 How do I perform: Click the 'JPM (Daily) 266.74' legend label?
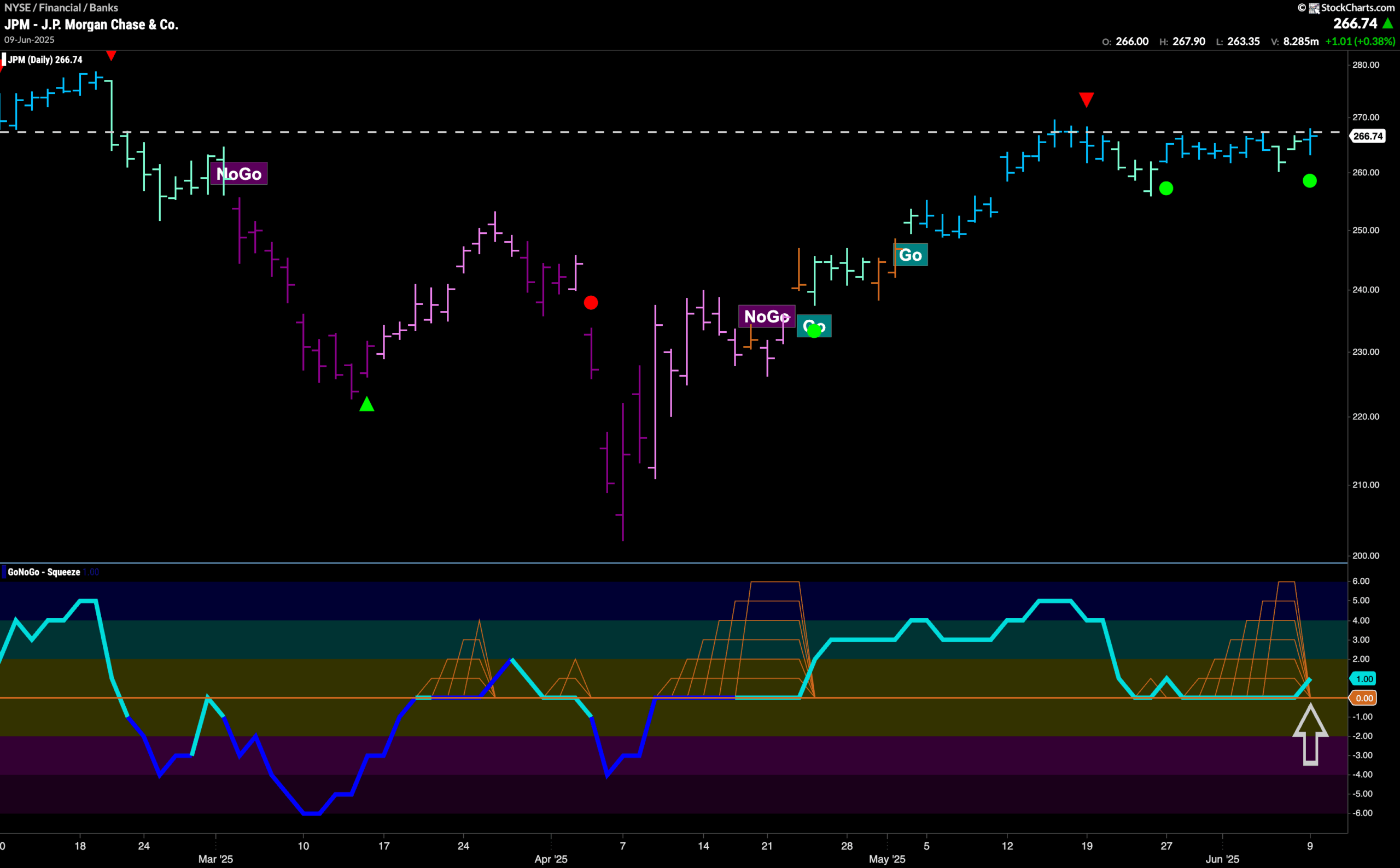45,60
